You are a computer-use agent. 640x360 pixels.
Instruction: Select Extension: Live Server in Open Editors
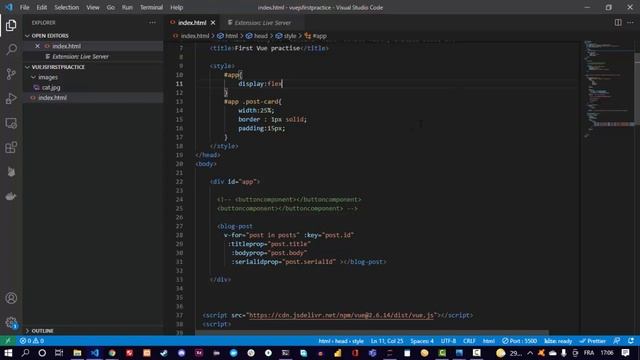click(80, 57)
